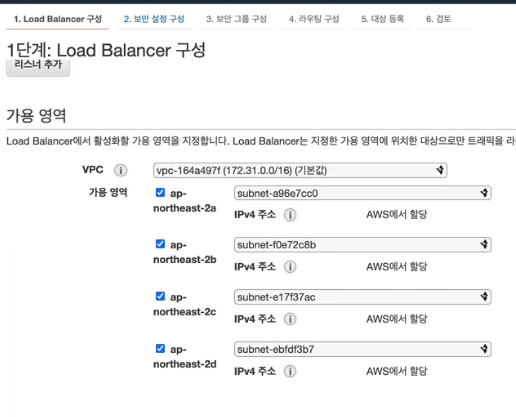Click the 가용 영역 section heading
Image resolution: width=516 pixels, height=417 pixels.
pyautogui.click(x=36, y=116)
